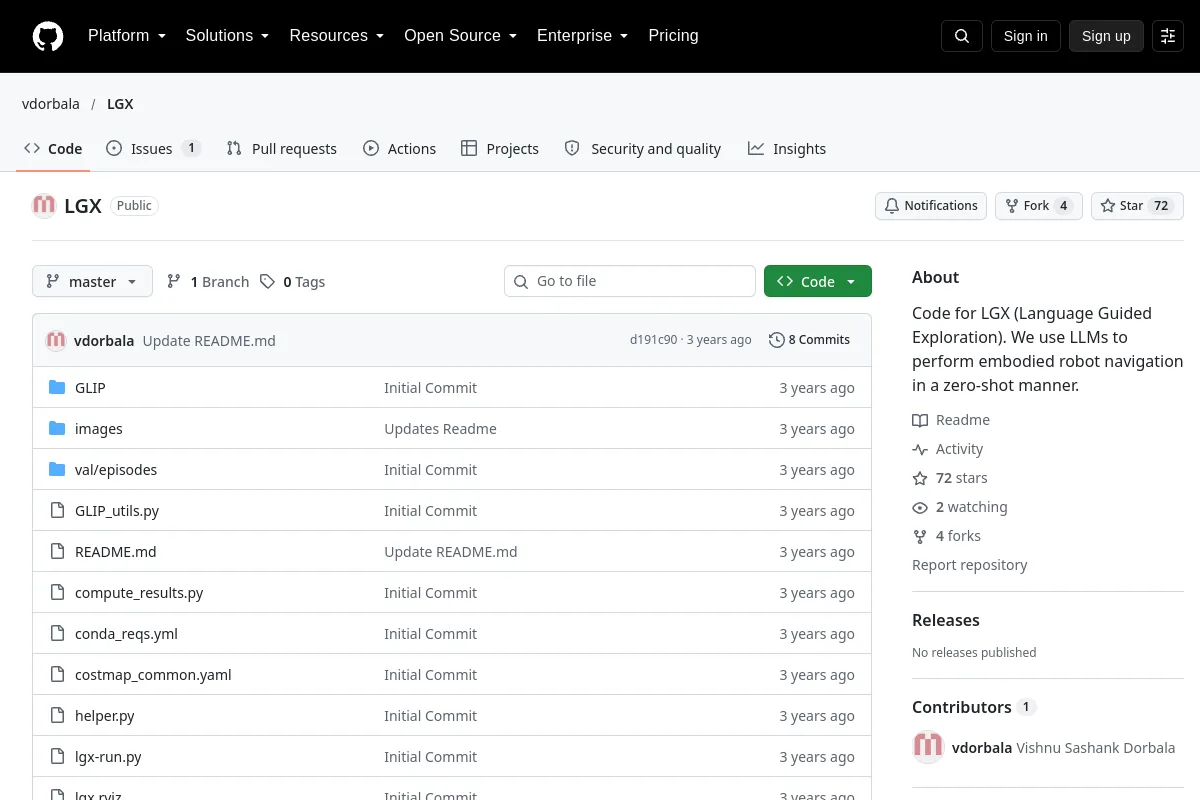This screenshot has width=1200, height=800.
Task: Click the commit author avatar in latest commit row
Action: point(56,340)
